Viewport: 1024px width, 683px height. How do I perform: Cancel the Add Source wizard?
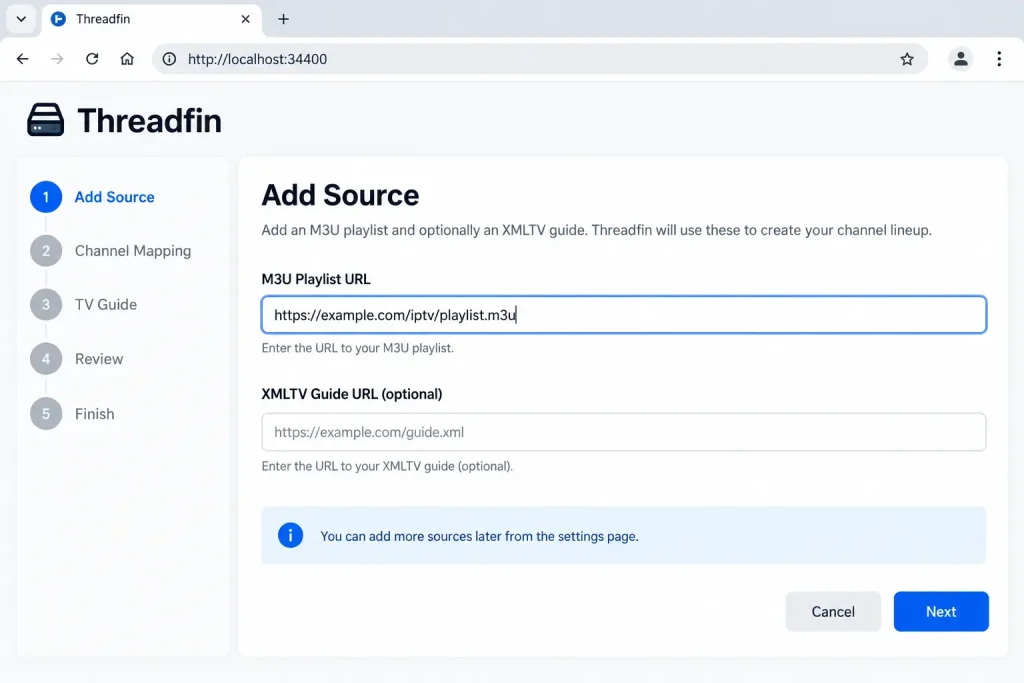pos(833,611)
